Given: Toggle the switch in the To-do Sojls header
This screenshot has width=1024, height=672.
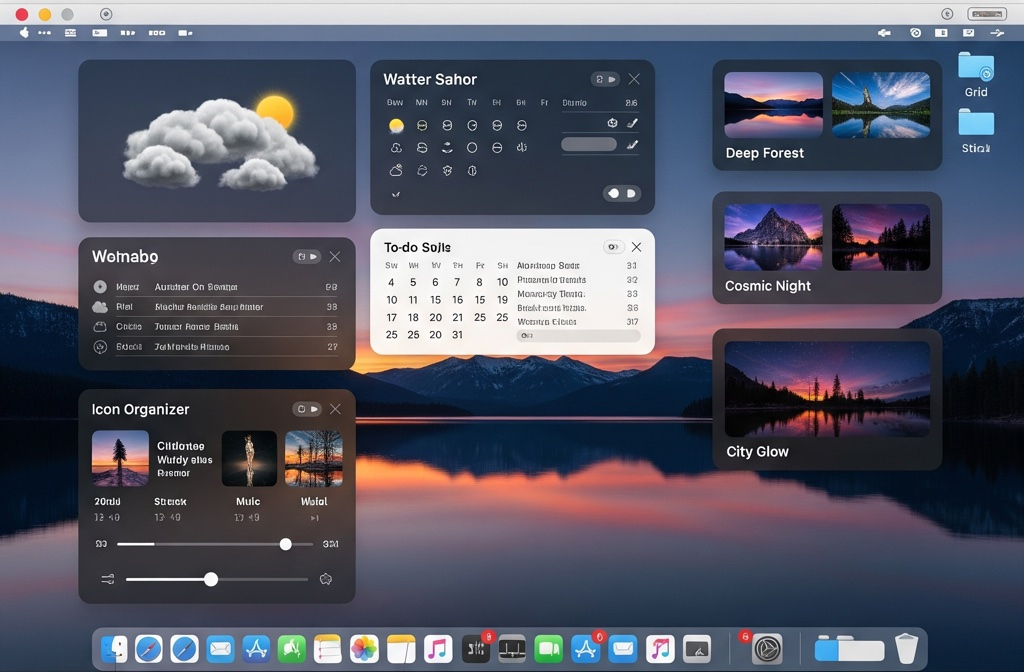Looking at the screenshot, I should (x=616, y=246).
